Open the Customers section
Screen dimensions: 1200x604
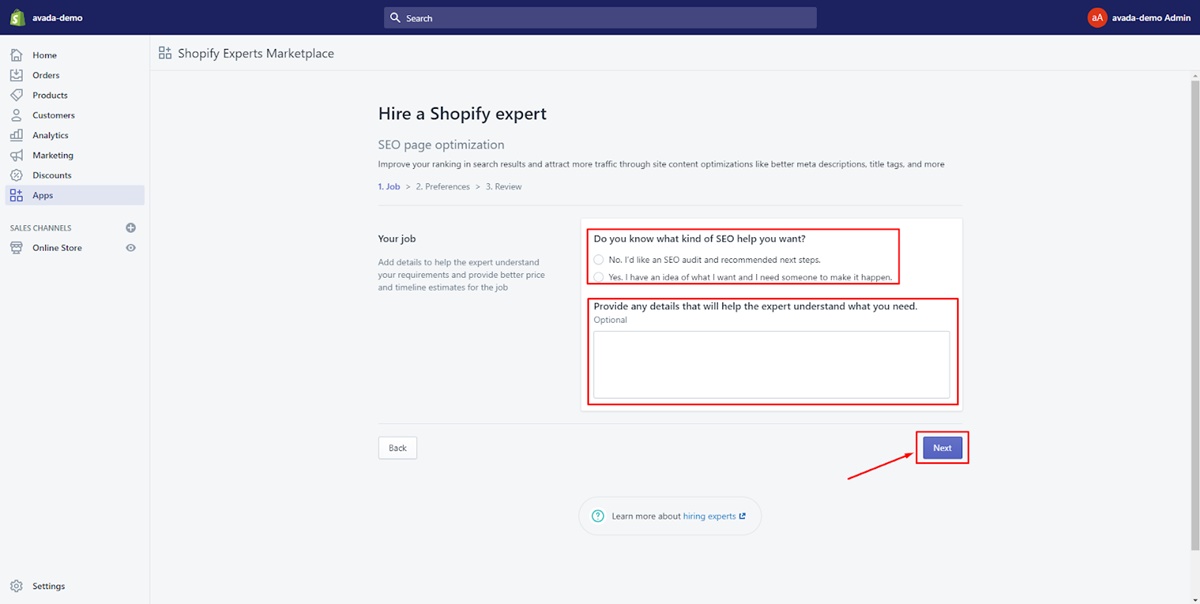pos(53,115)
